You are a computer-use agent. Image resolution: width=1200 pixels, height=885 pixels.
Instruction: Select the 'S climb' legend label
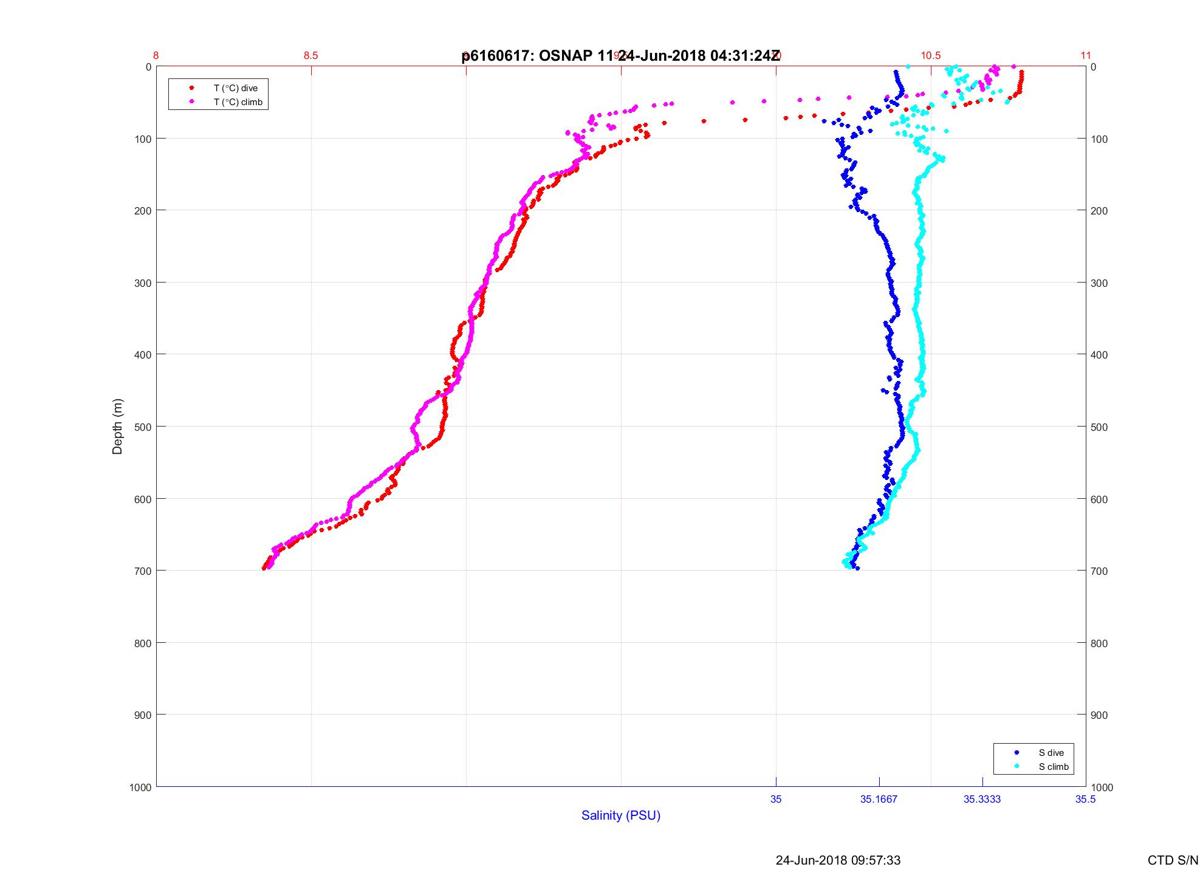tap(1054, 766)
